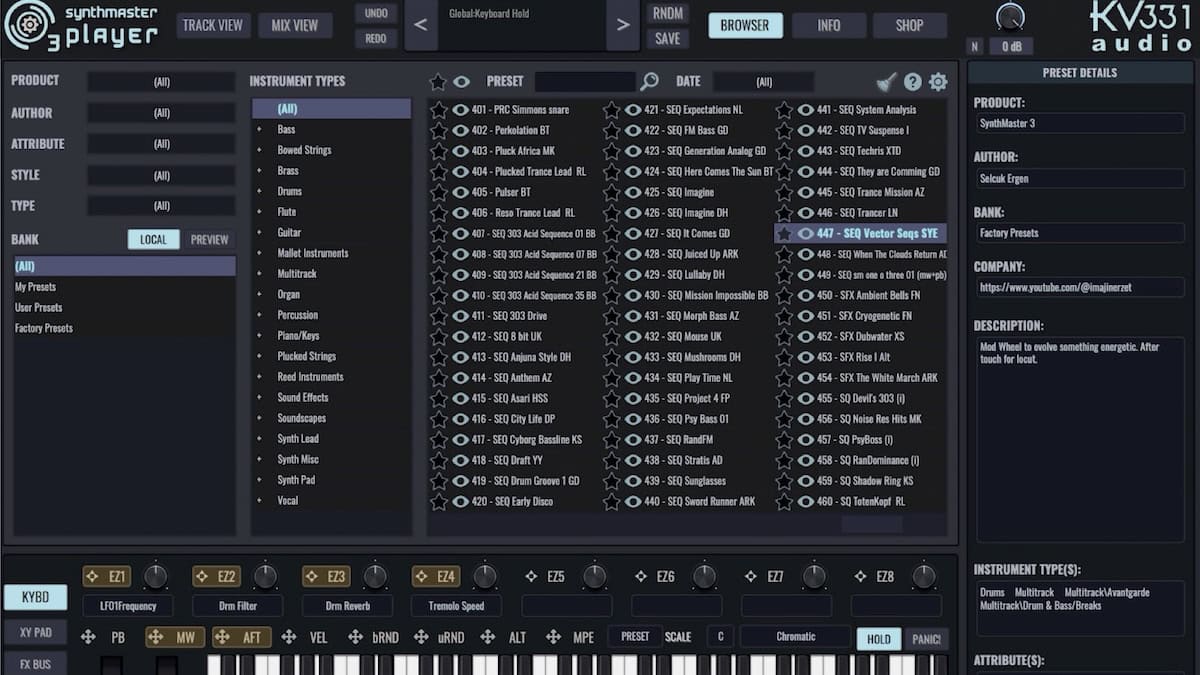Image resolution: width=1200 pixels, height=675 pixels.
Task: Open the Chromatic scale dropdown
Action: (795, 637)
